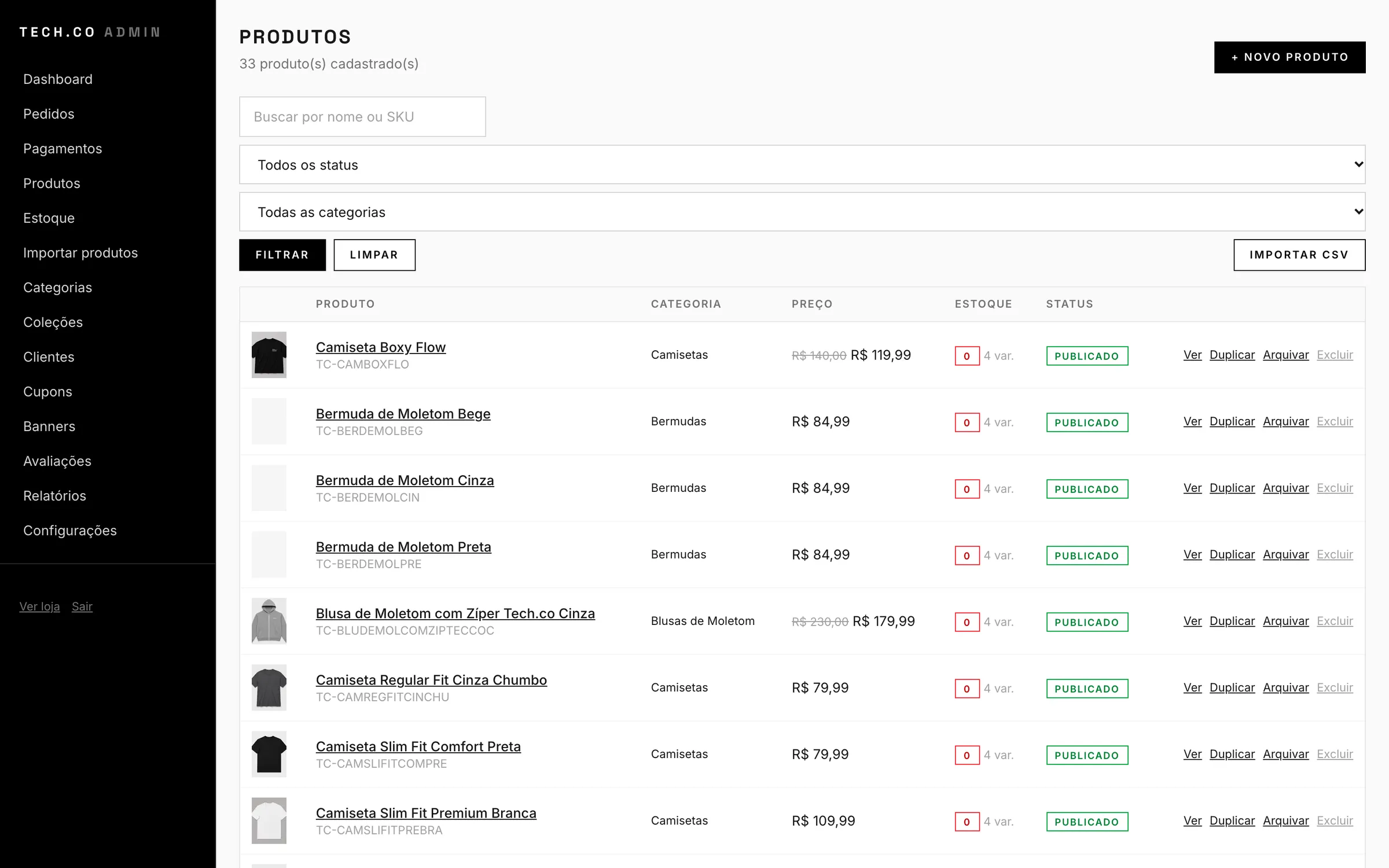This screenshot has width=1389, height=868.
Task: Click Ver for Camiseta Regular Fit Cinza Chumbo
Action: (x=1192, y=687)
